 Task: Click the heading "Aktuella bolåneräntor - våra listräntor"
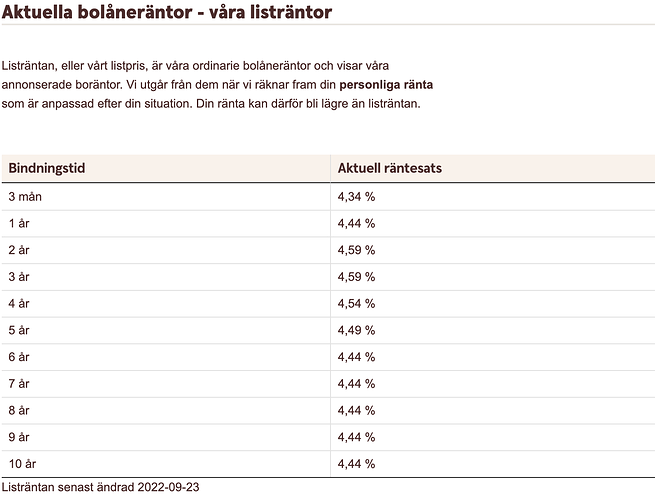point(168,12)
